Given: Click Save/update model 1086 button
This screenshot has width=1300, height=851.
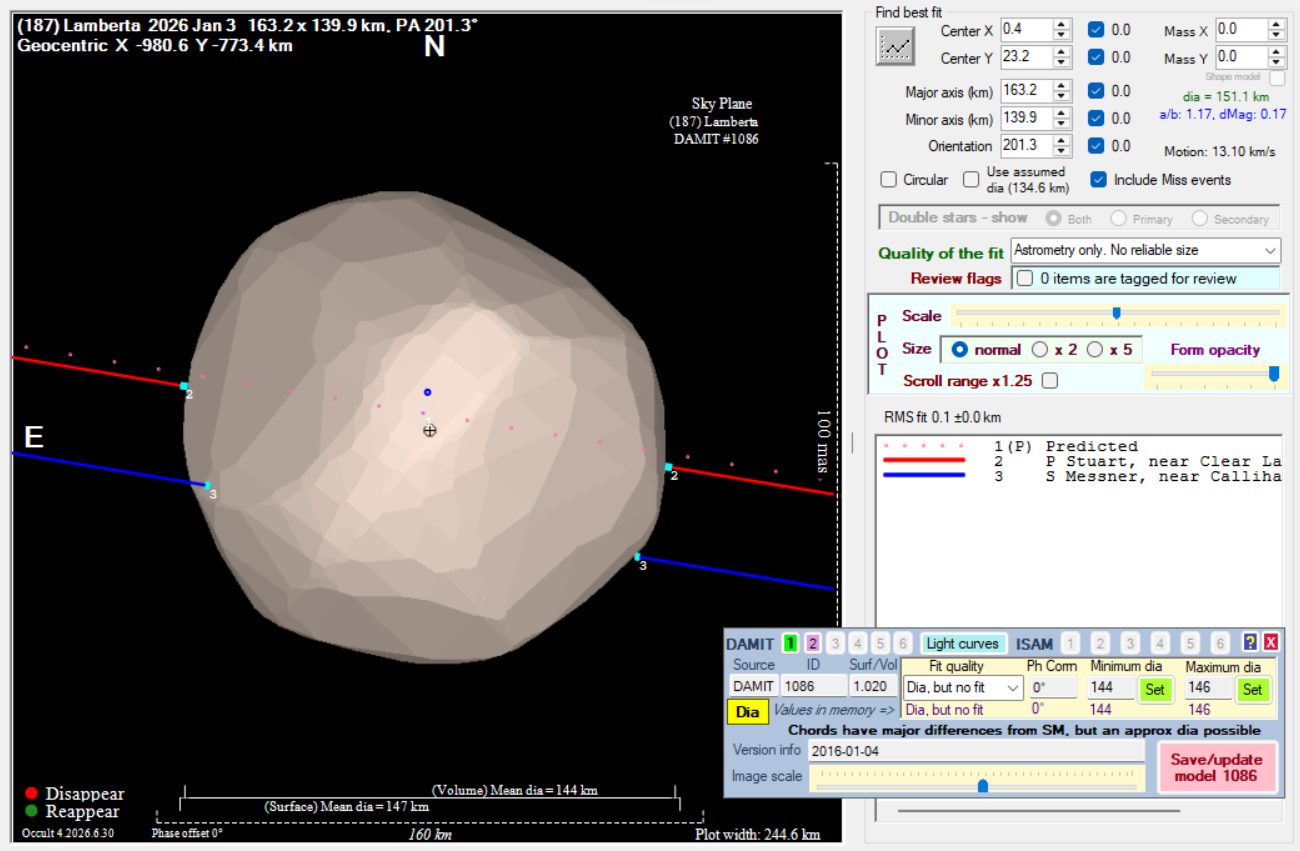Looking at the screenshot, I should tap(1216, 767).
